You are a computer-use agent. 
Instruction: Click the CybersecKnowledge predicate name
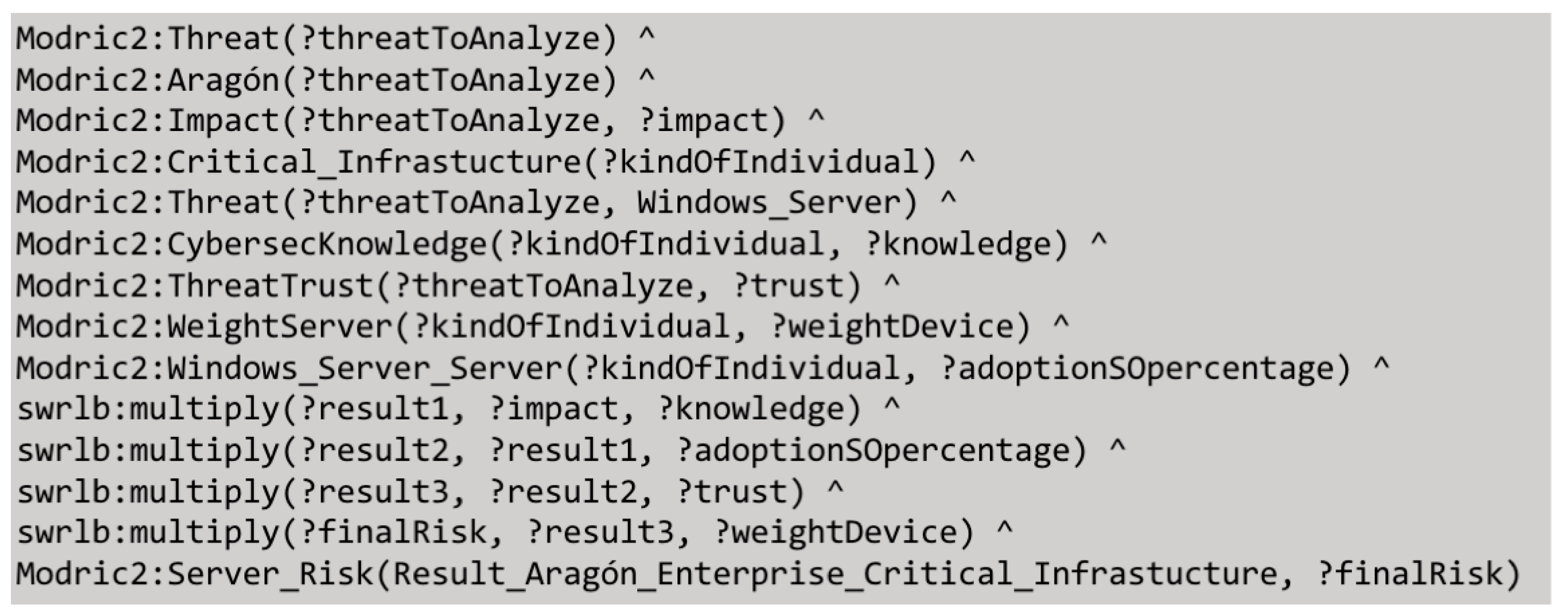(327, 245)
